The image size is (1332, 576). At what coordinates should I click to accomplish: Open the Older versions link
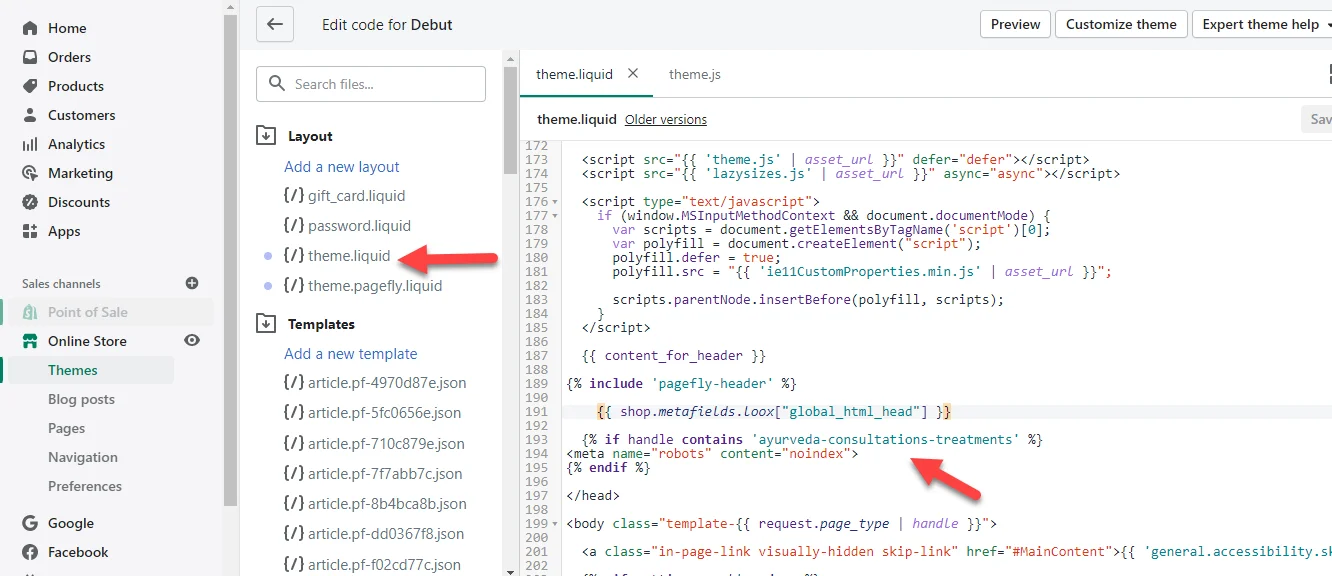coord(666,119)
